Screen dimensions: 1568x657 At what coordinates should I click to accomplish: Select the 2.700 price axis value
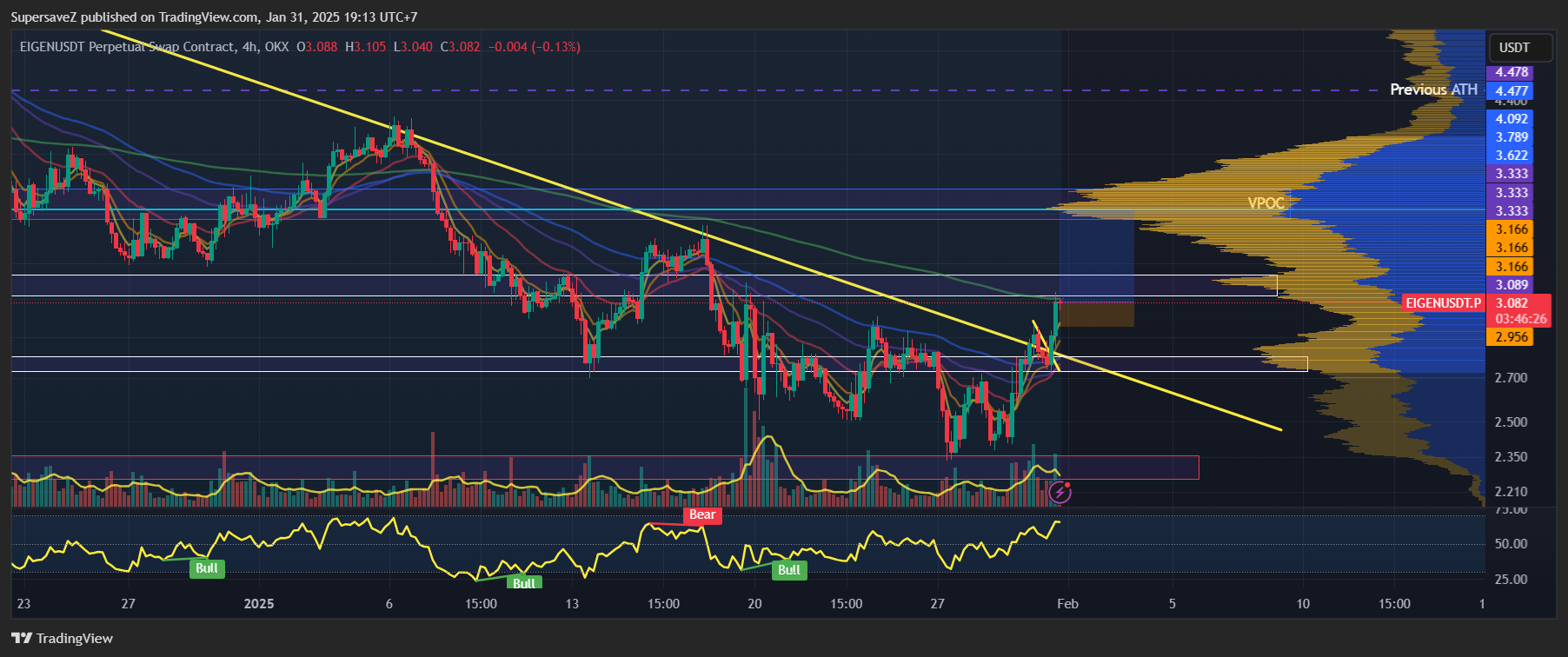tap(1511, 378)
